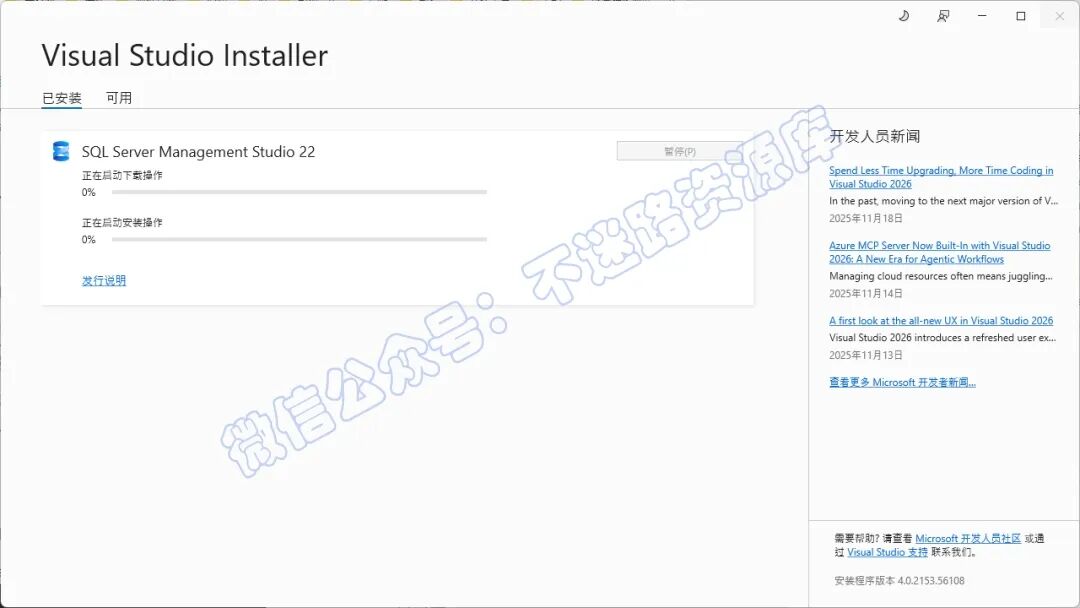Open the 发行说明 release notes link
Viewport: 1080px width, 608px height.
tap(104, 280)
